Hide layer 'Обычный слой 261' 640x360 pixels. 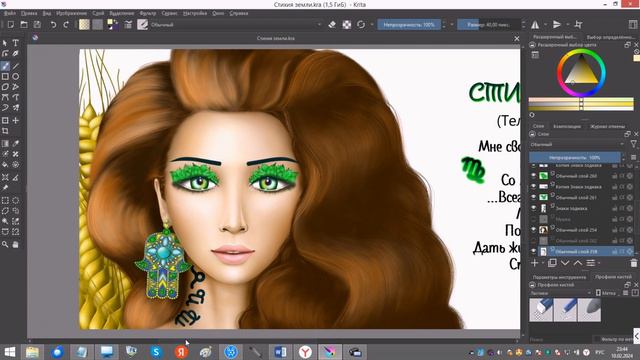pyautogui.click(x=533, y=197)
